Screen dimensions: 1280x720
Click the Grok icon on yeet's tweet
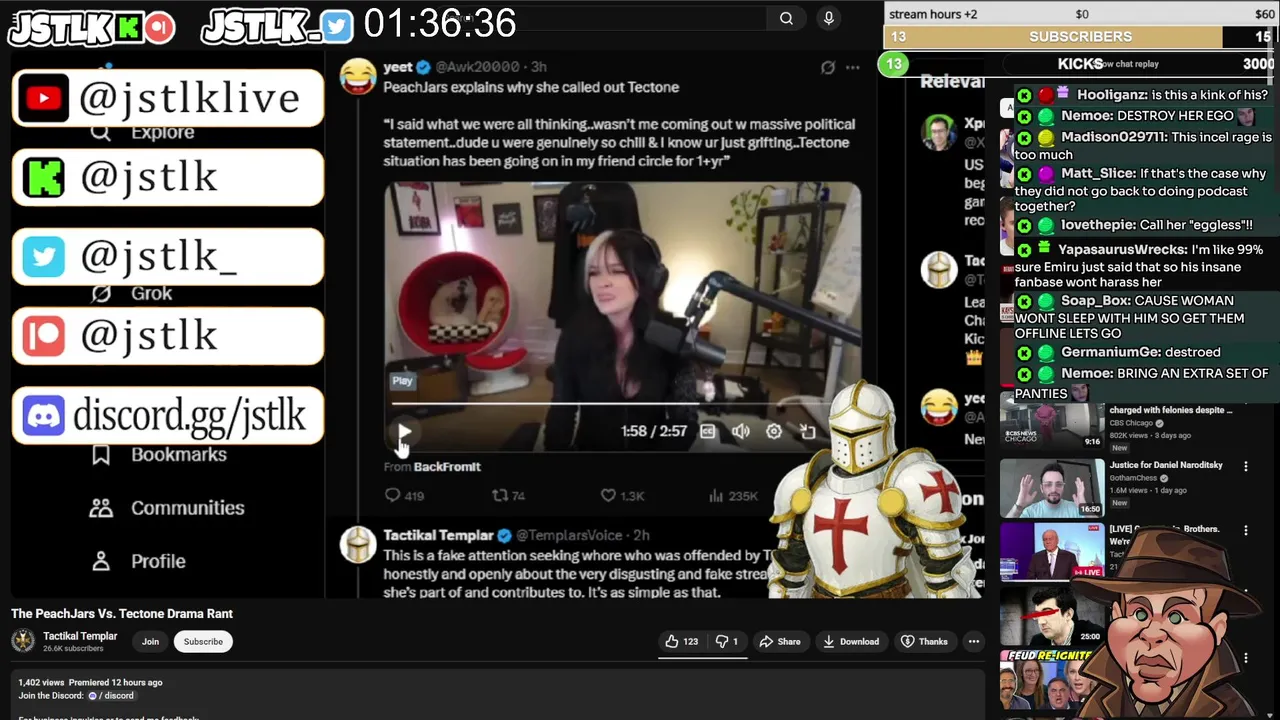[x=827, y=67]
